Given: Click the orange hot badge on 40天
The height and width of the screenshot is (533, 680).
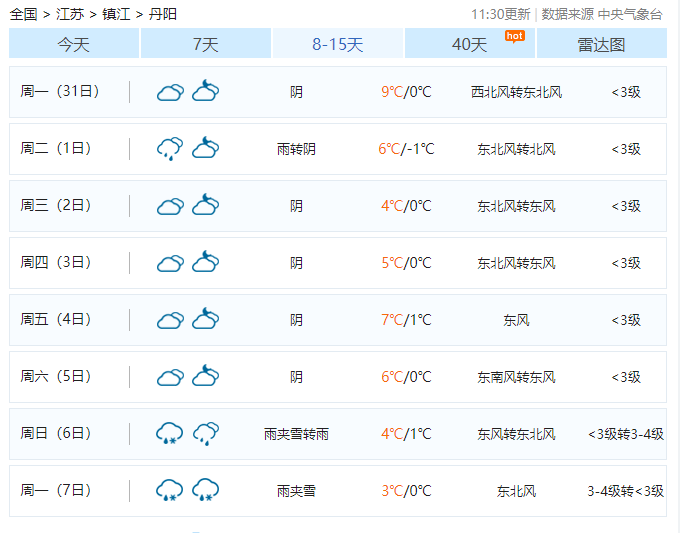Looking at the screenshot, I should [x=515, y=36].
